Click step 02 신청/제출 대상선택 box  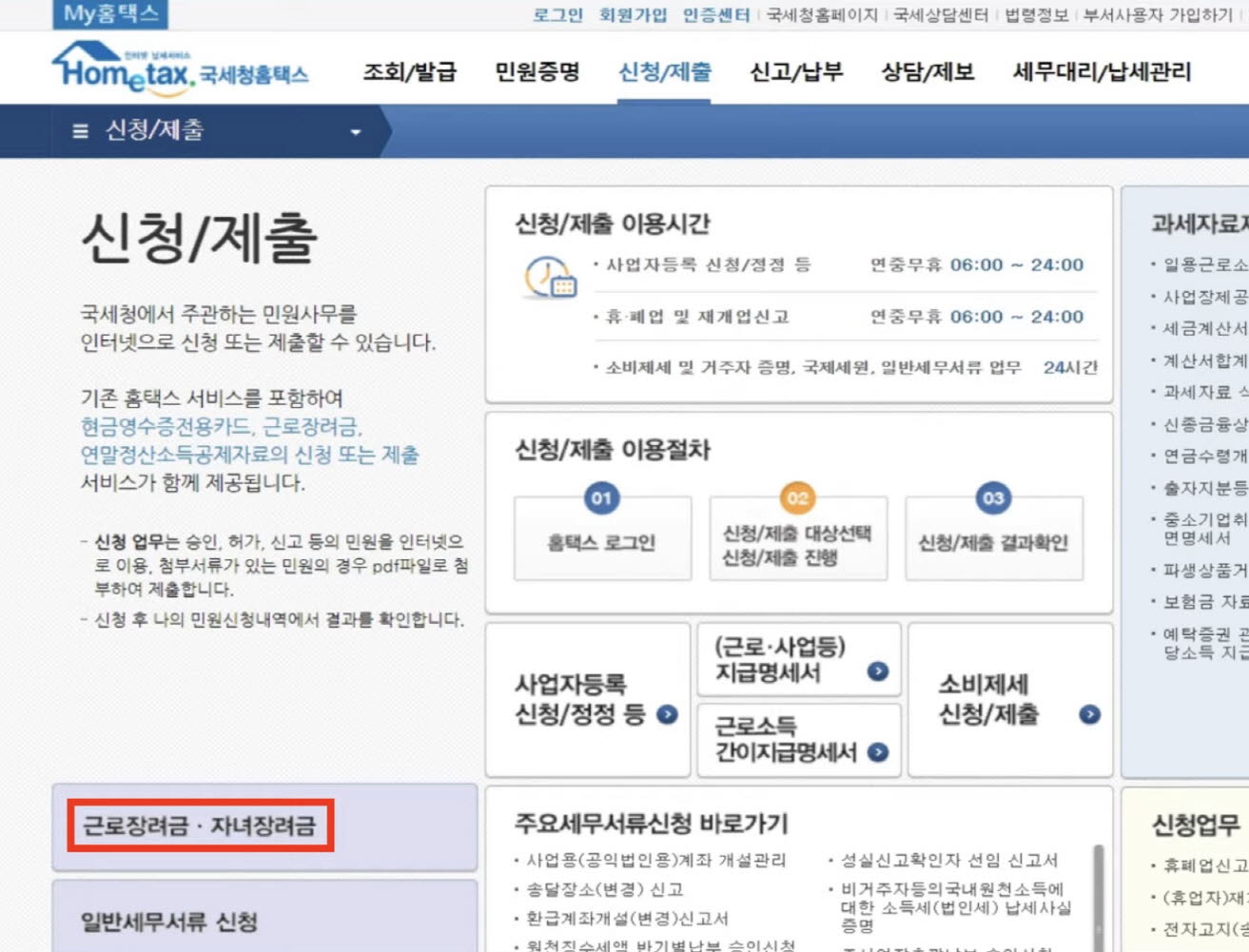[x=798, y=539]
